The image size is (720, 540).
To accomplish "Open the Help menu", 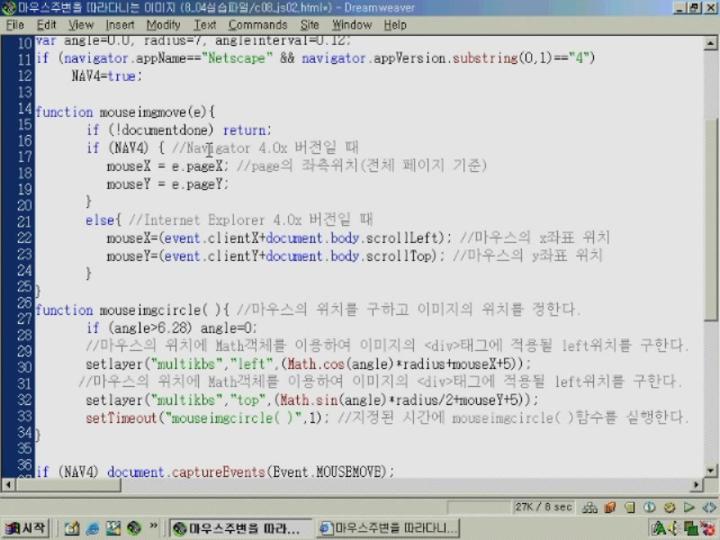I will [x=395, y=25].
